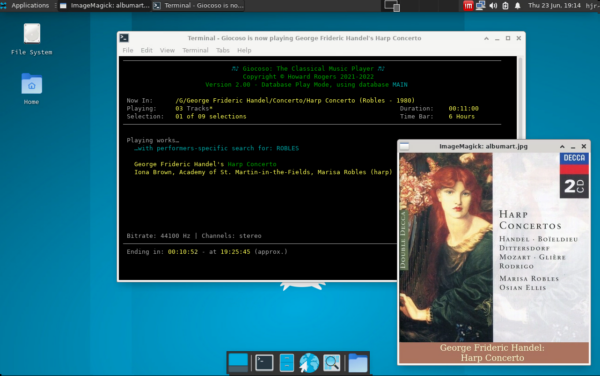Click the '19:25:45' end time
The width and height of the screenshot is (600, 376).
235,252
